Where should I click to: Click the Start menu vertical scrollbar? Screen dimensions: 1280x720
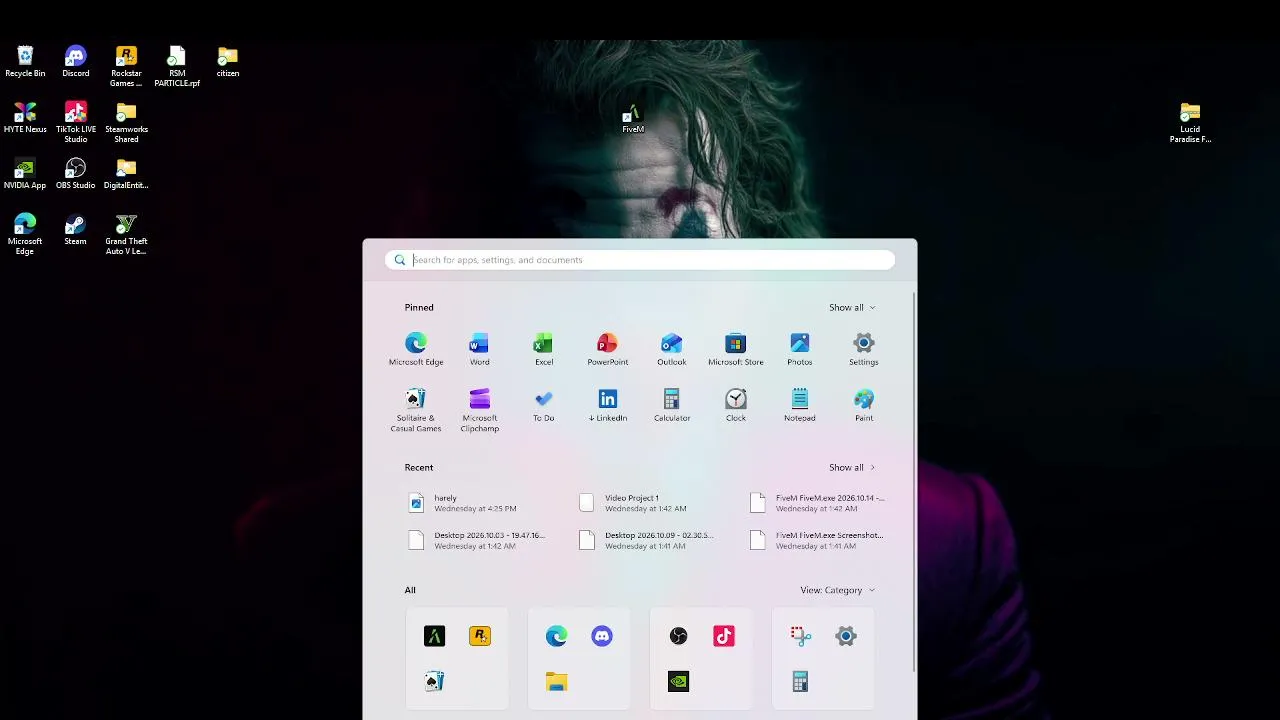[914, 482]
